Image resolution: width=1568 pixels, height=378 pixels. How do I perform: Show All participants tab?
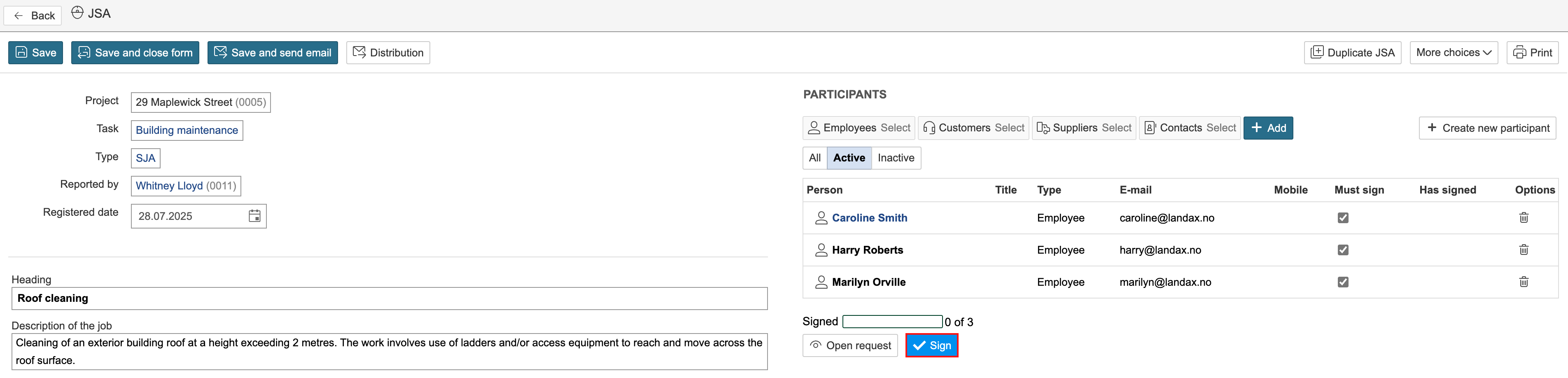[x=814, y=158]
